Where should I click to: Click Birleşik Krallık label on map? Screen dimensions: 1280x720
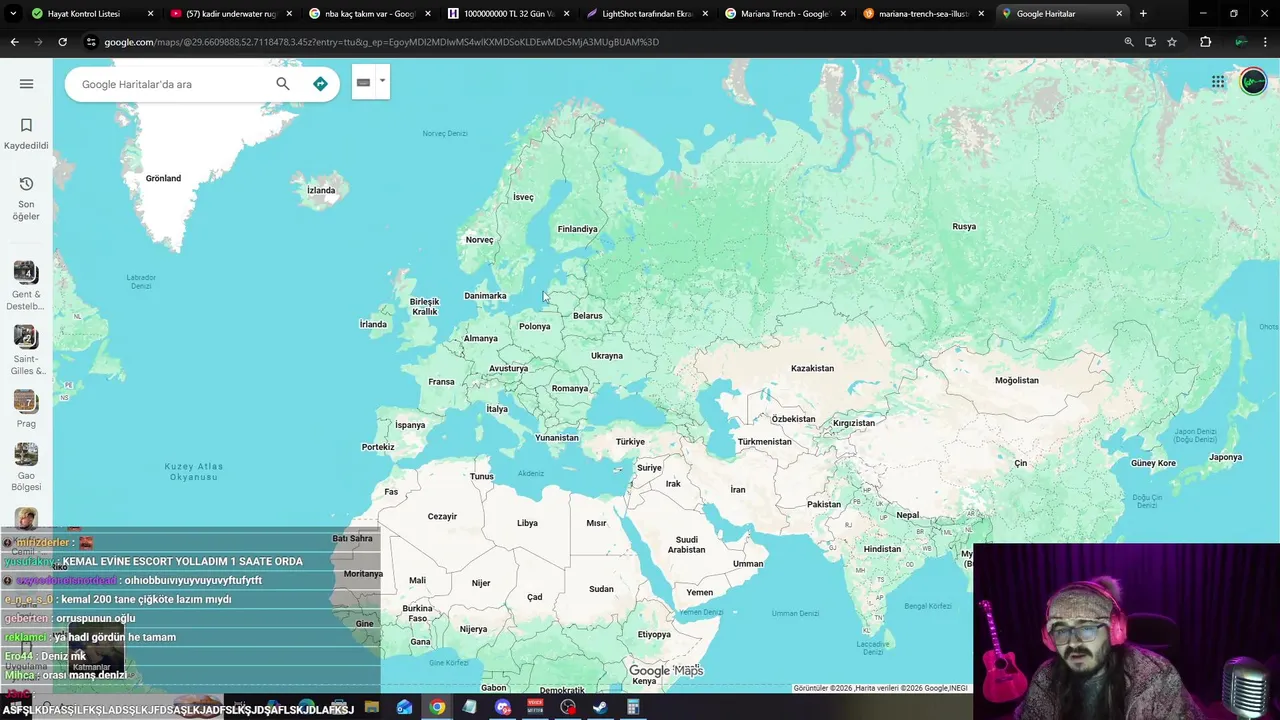(x=424, y=307)
